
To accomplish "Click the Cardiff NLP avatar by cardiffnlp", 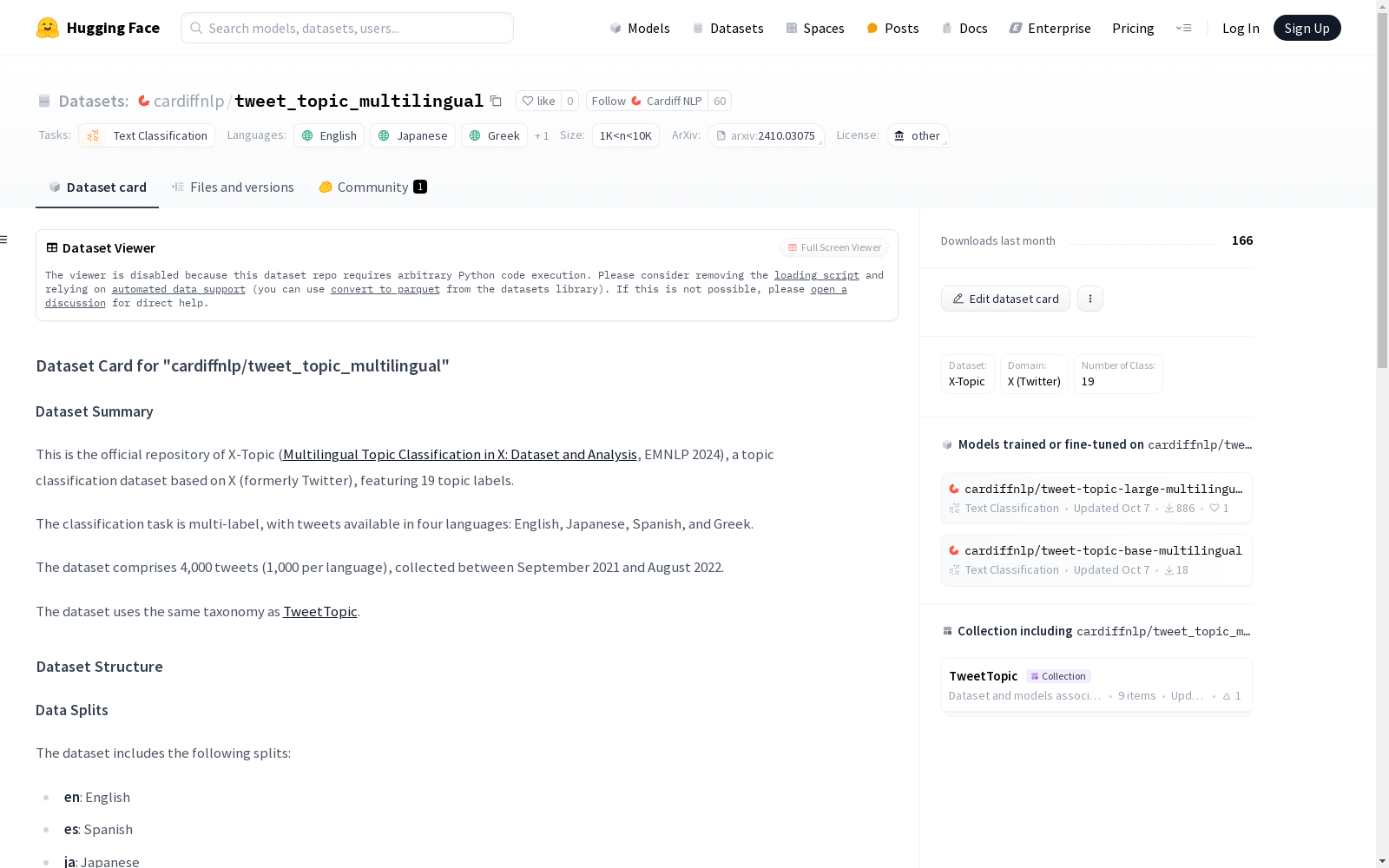I will click(144, 101).
